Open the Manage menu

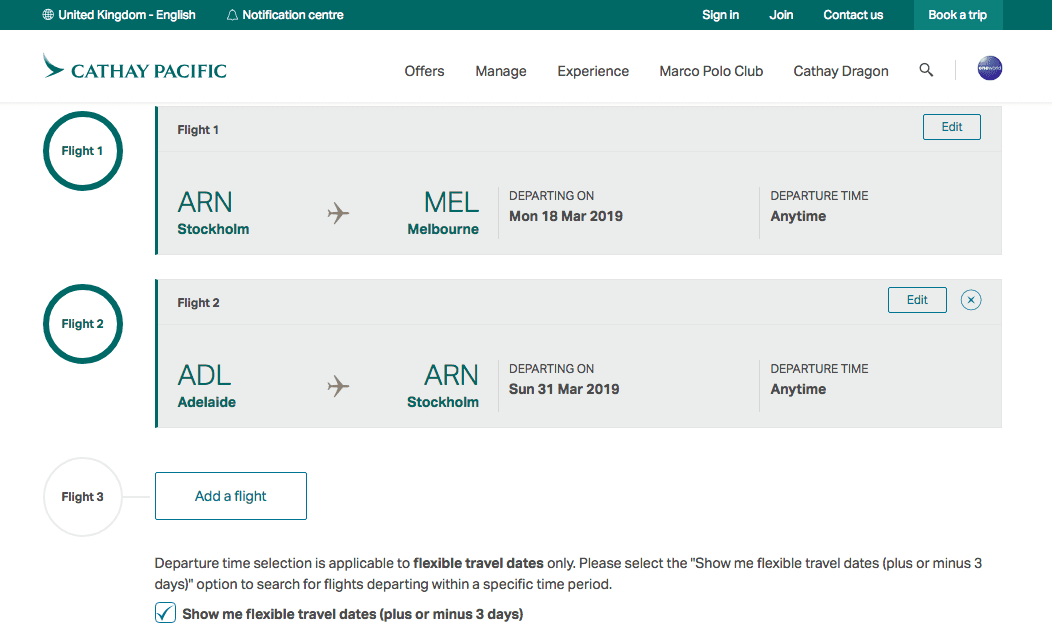[501, 71]
